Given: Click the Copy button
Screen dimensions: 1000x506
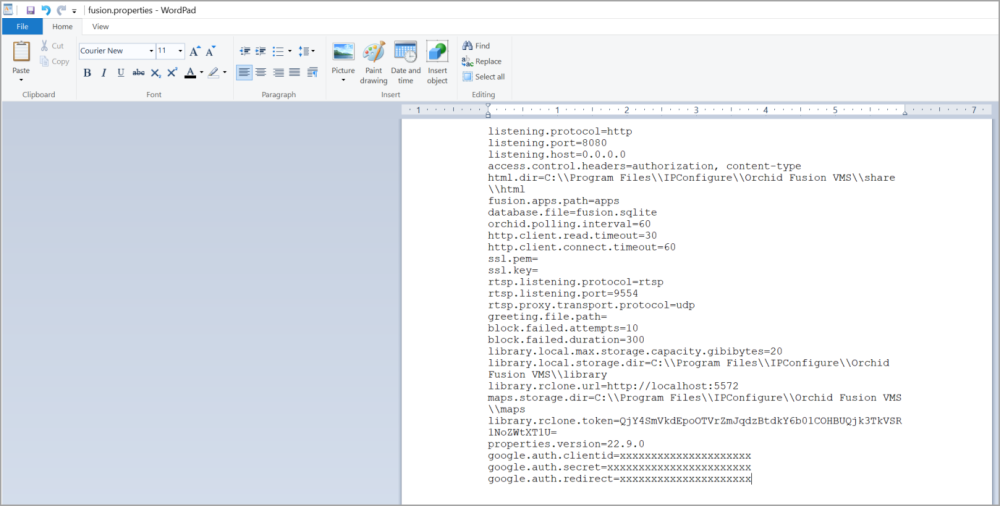Looking at the screenshot, I should 54,61.
